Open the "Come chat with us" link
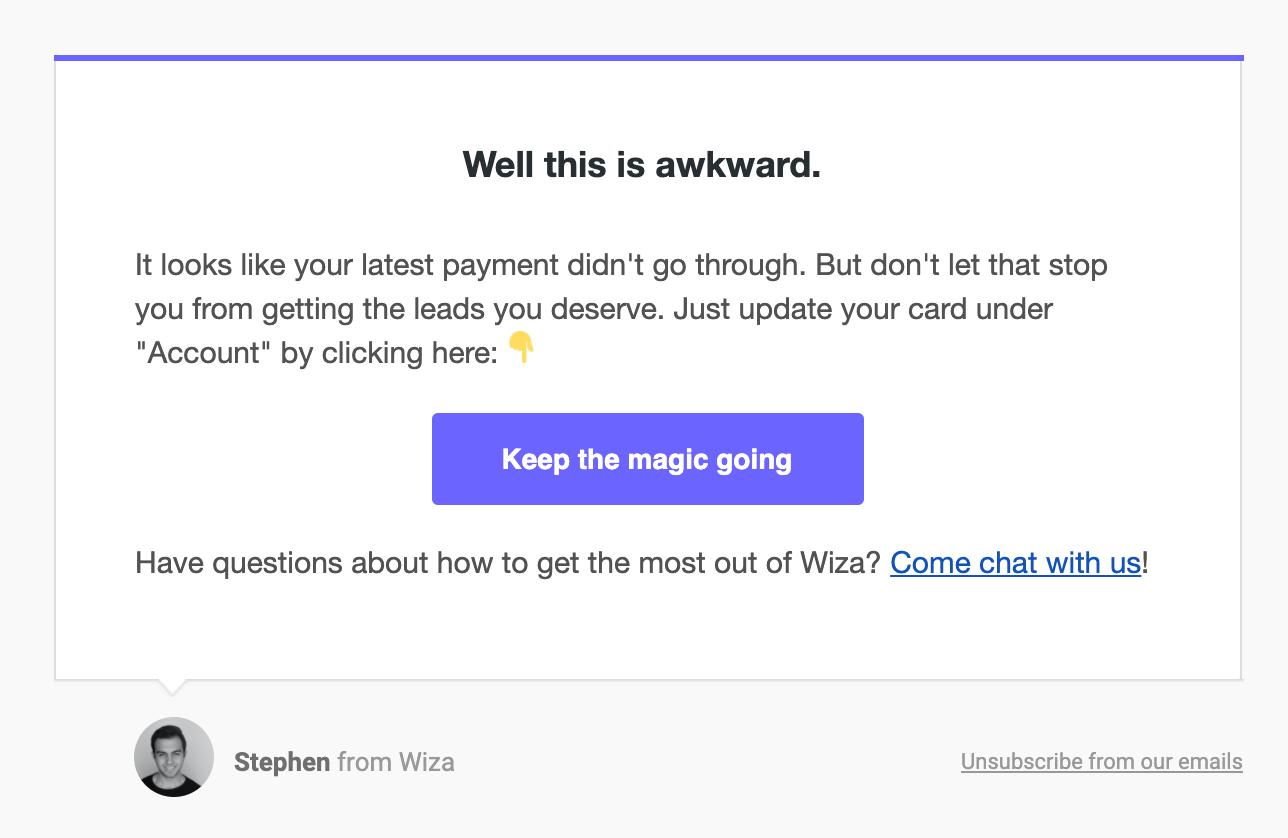The height and width of the screenshot is (838, 1288). [1015, 563]
